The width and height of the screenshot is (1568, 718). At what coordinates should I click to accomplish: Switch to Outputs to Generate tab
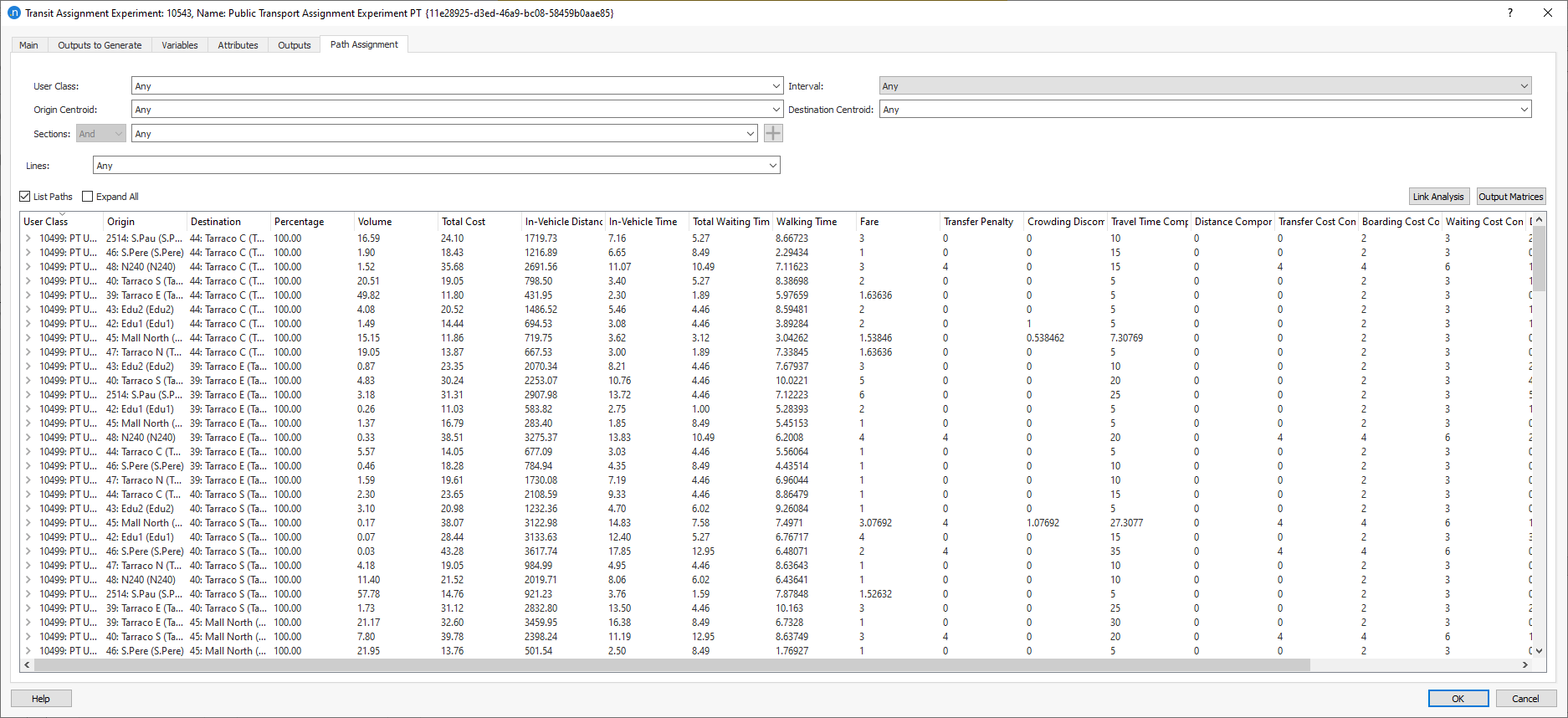click(100, 45)
